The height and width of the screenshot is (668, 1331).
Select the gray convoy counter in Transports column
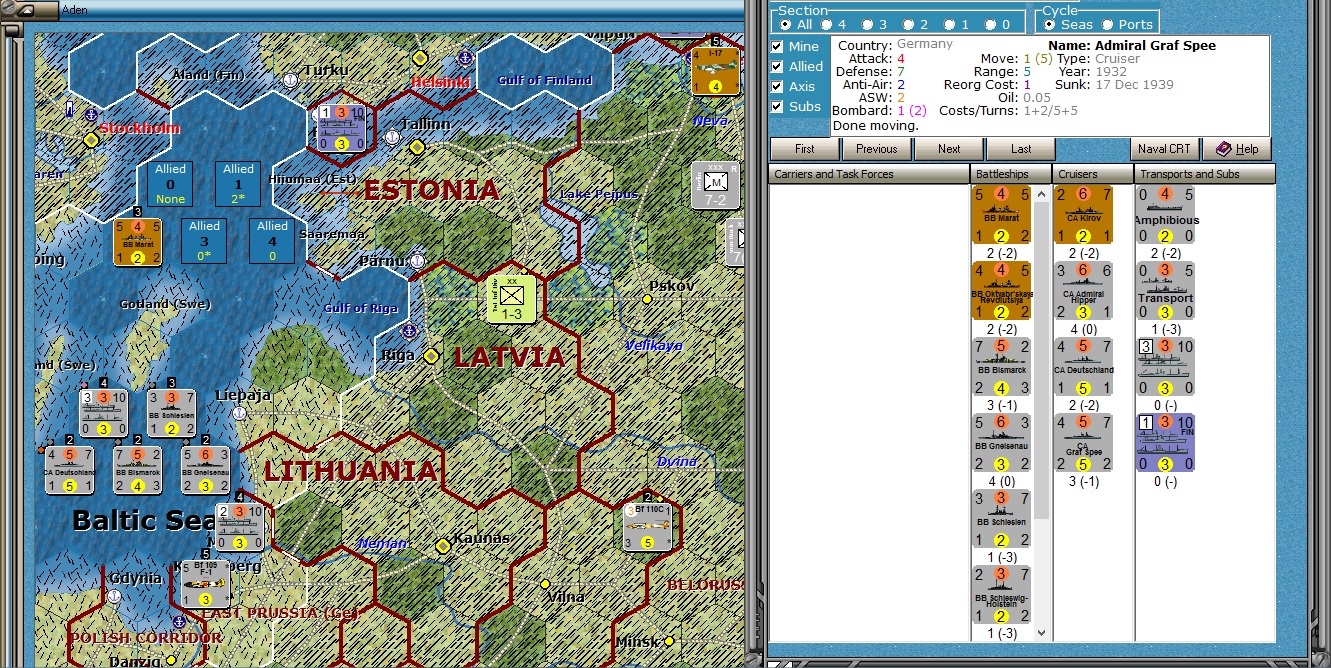[1166, 367]
